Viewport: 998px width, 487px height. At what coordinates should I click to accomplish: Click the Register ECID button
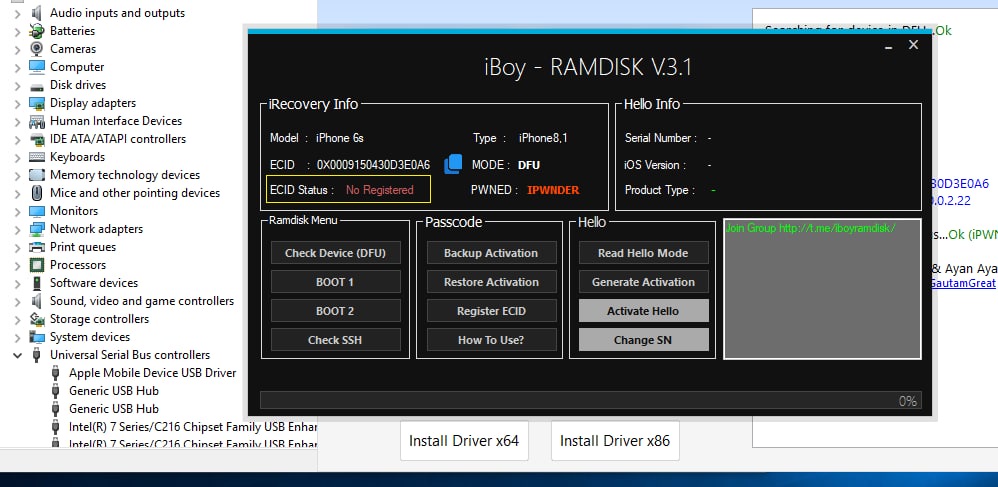[x=491, y=311]
